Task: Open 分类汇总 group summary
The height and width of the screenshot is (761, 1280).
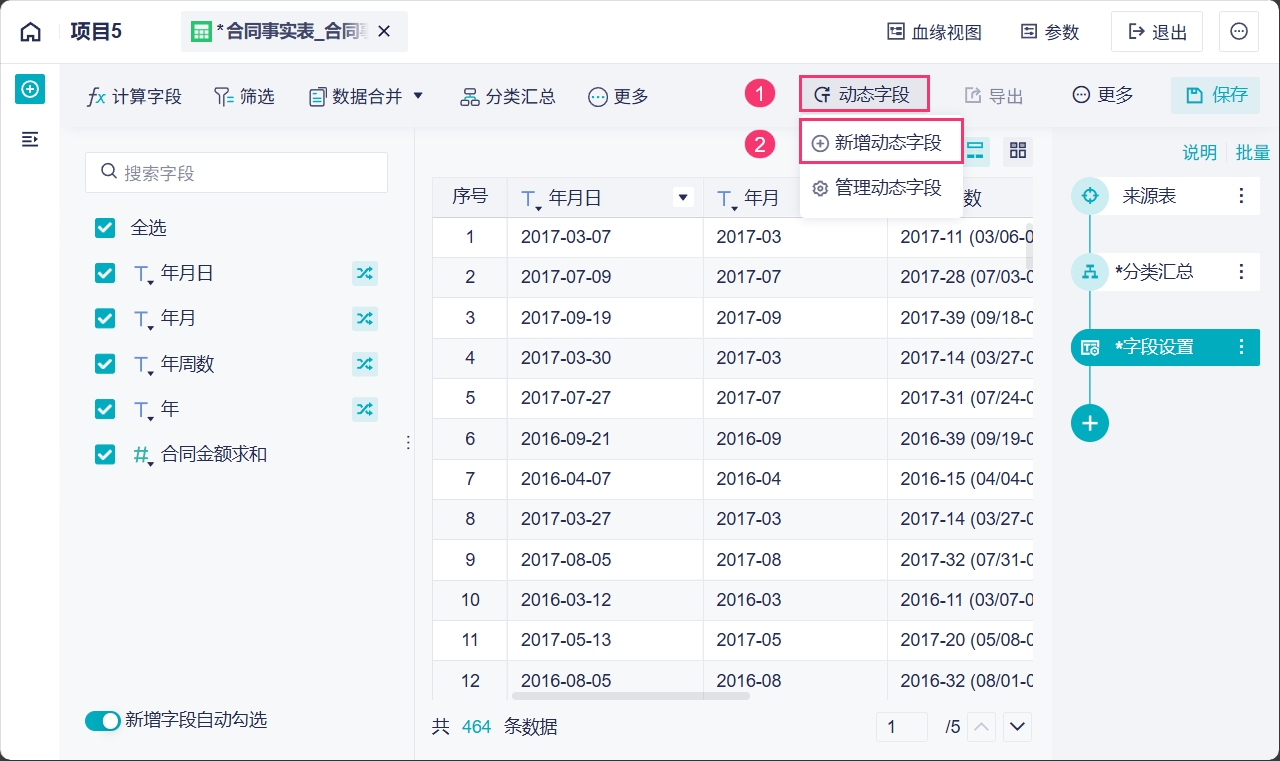Action: (x=507, y=96)
